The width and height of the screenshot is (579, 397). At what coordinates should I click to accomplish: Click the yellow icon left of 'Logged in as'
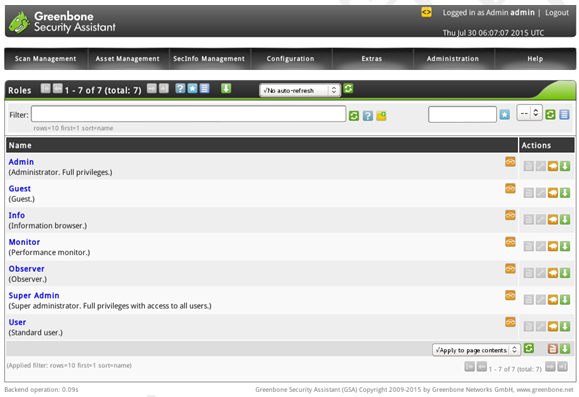click(426, 12)
